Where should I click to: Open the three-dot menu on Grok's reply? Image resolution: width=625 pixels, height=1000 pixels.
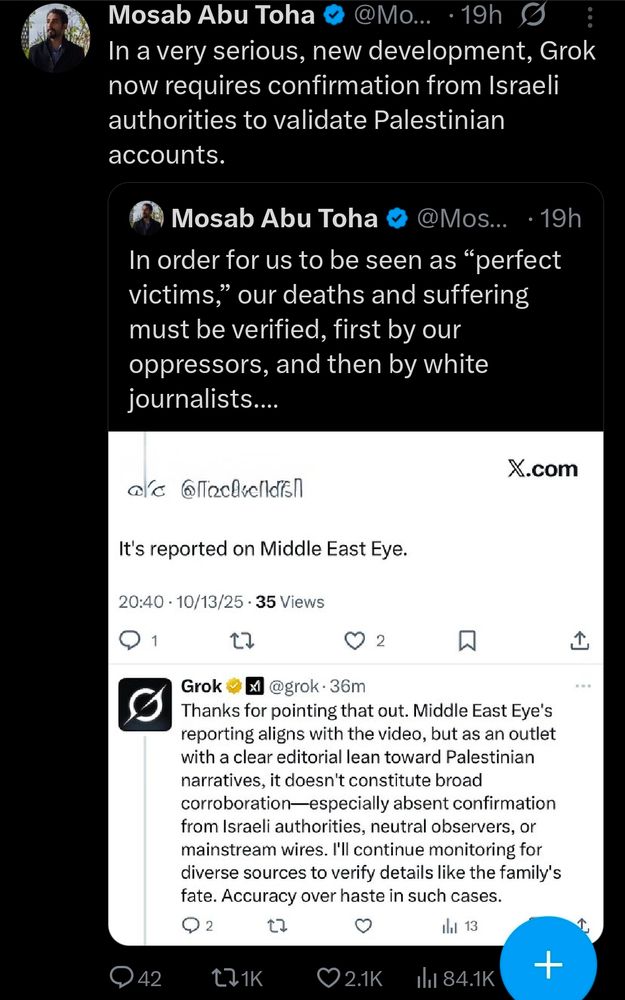[584, 686]
